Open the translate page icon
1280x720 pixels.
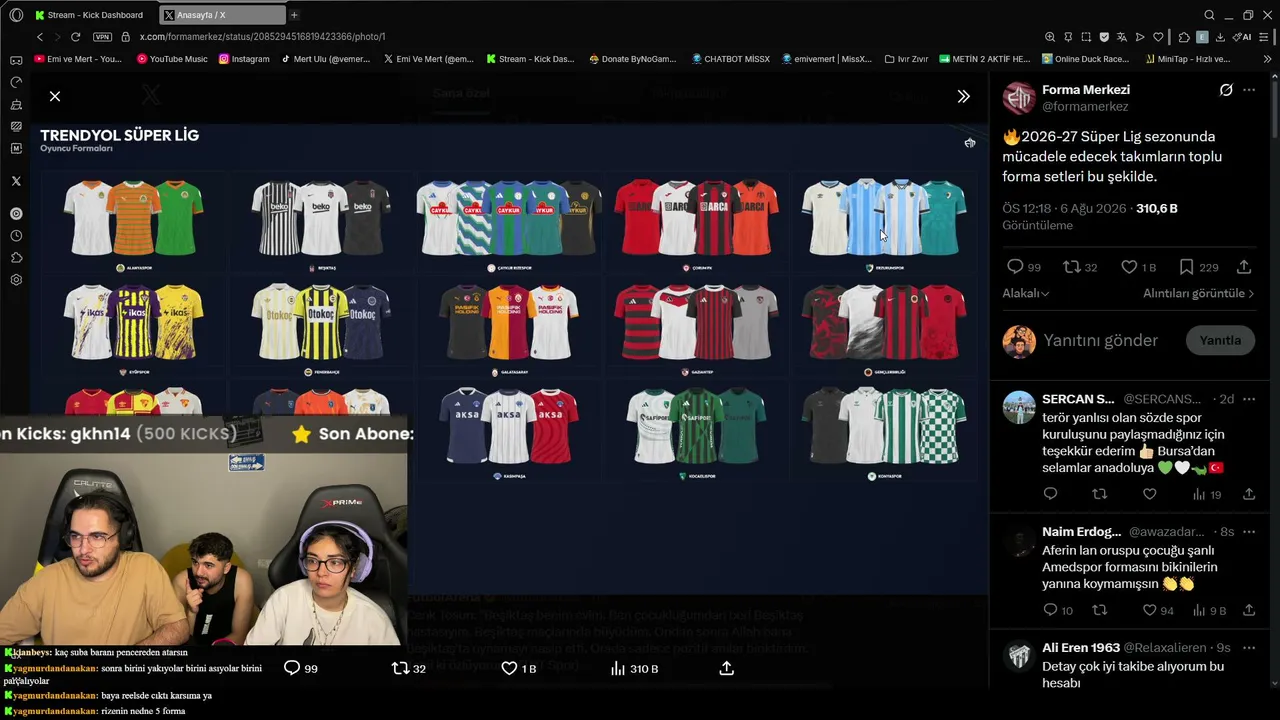pyautogui.click(x=1122, y=37)
